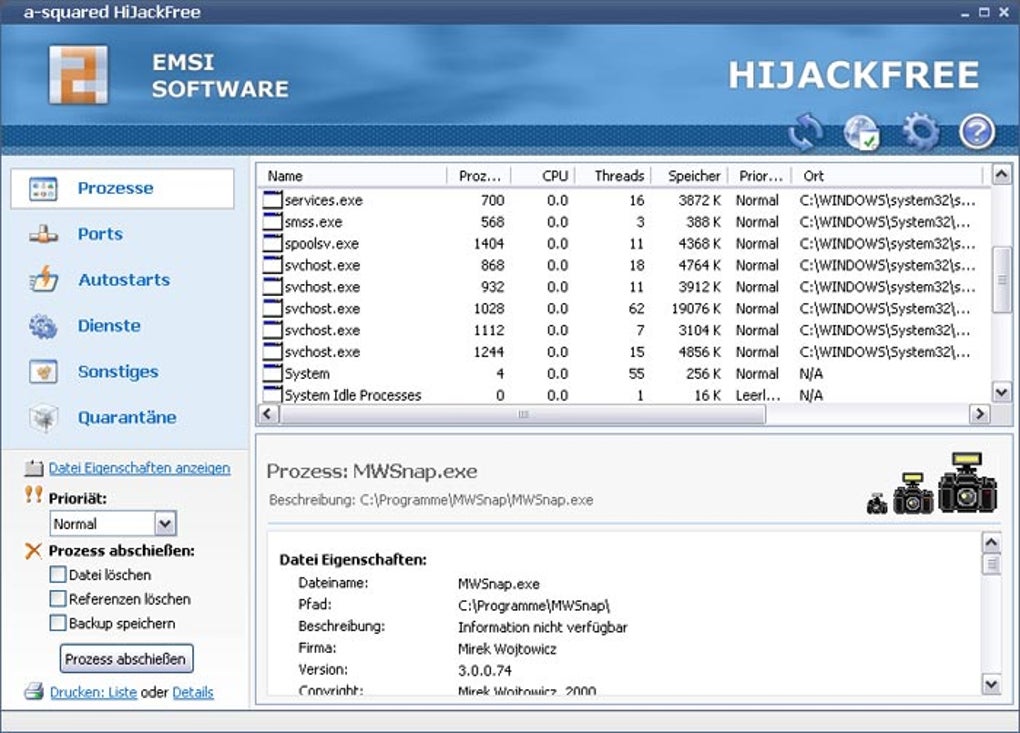Click process list scroll up arrow
This screenshot has height=733, width=1020.
click(1002, 174)
